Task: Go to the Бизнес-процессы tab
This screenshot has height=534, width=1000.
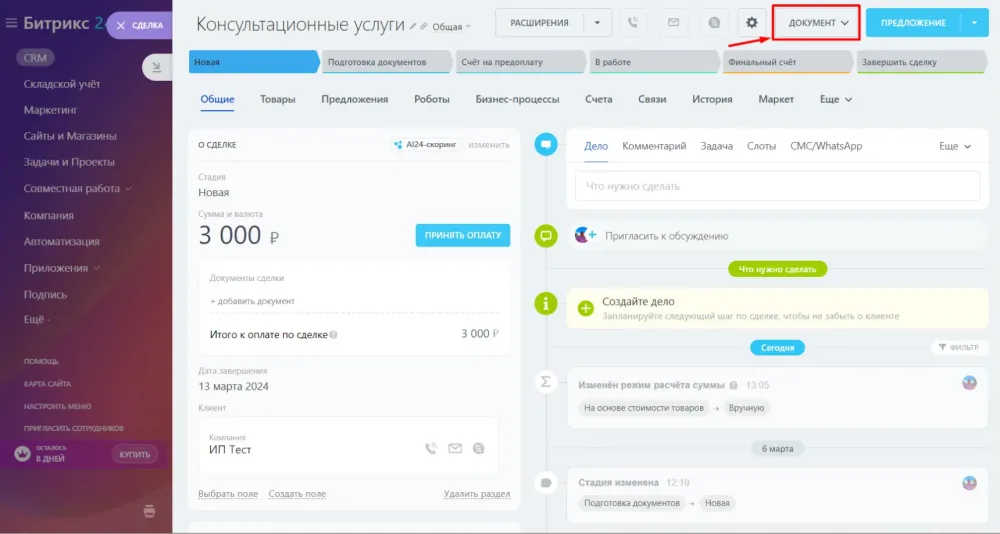Action: coord(517,100)
